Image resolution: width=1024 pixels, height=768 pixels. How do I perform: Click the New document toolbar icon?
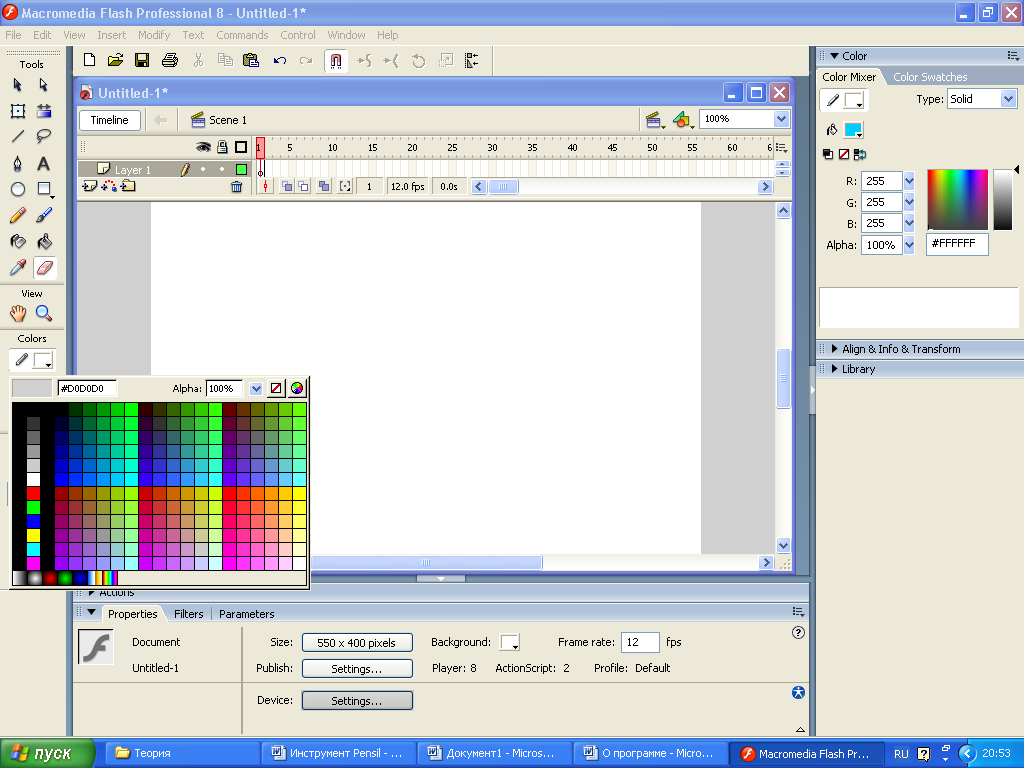89,61
